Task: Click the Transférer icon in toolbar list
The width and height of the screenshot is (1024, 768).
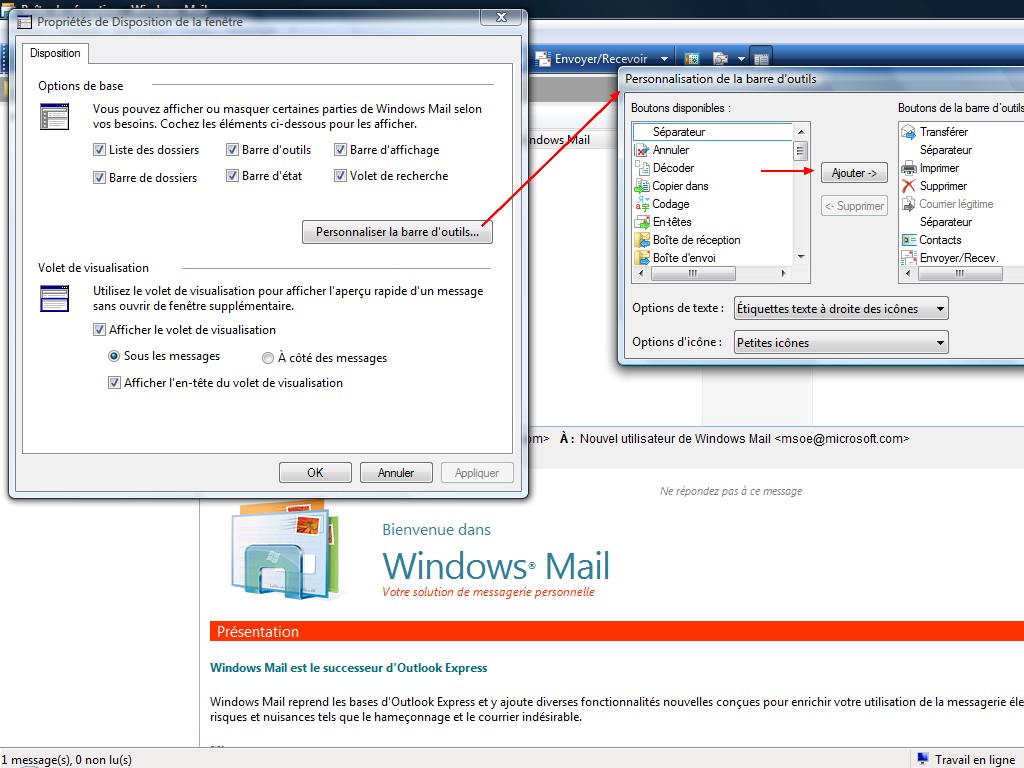Action: click(908, 132)
